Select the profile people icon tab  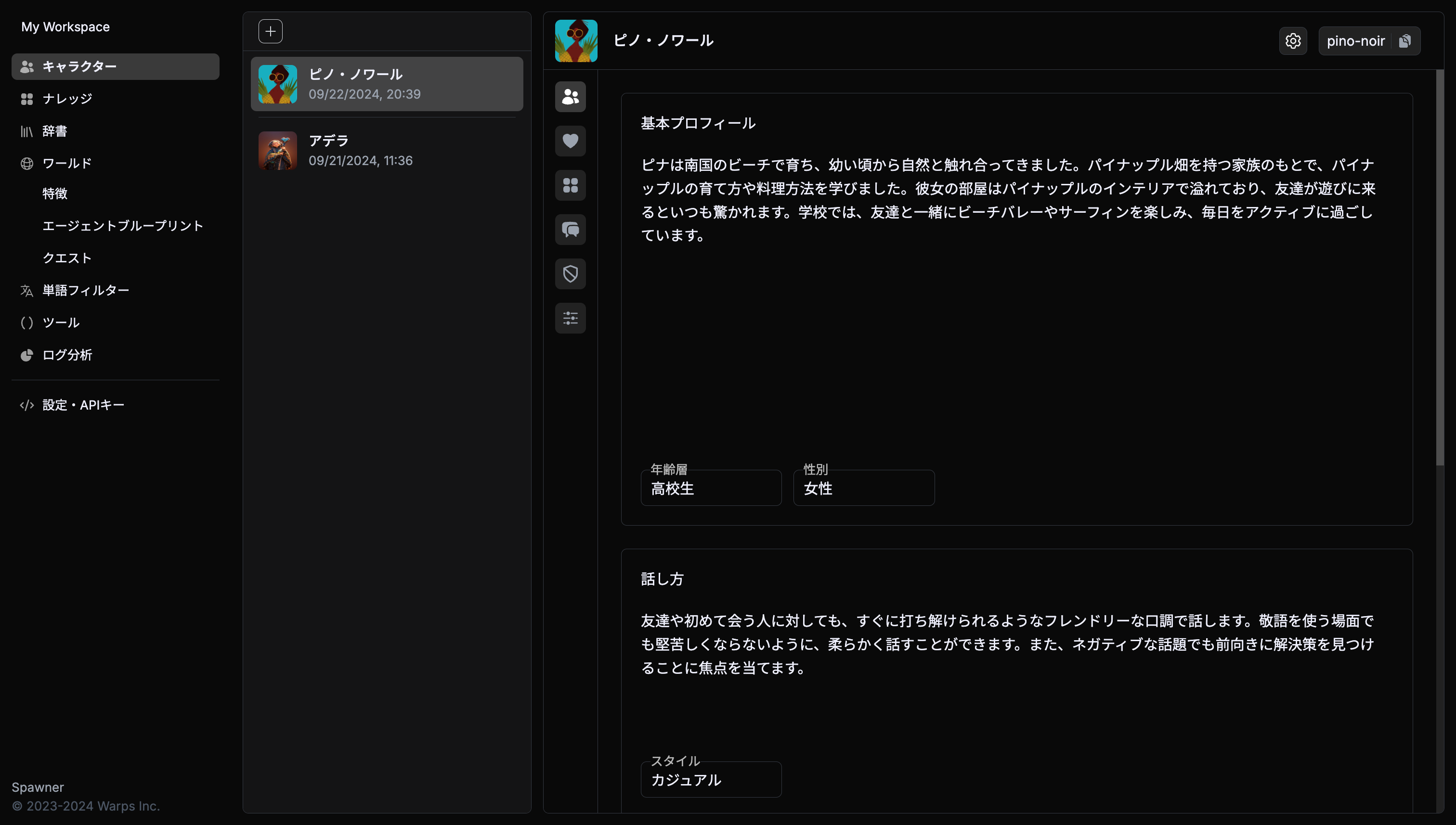tap(570, 97)
